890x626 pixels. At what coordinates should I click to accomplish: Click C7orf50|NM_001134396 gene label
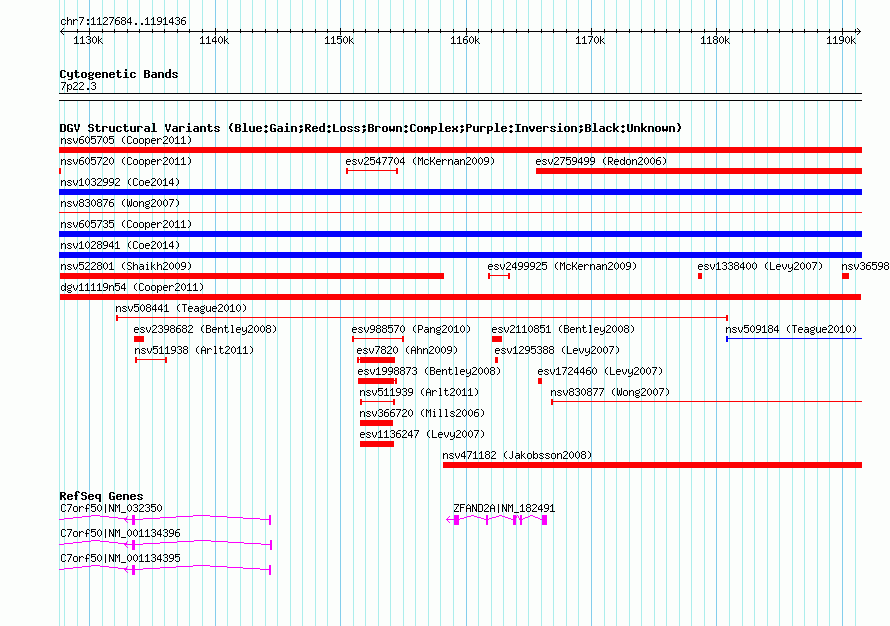click(120, 533)
